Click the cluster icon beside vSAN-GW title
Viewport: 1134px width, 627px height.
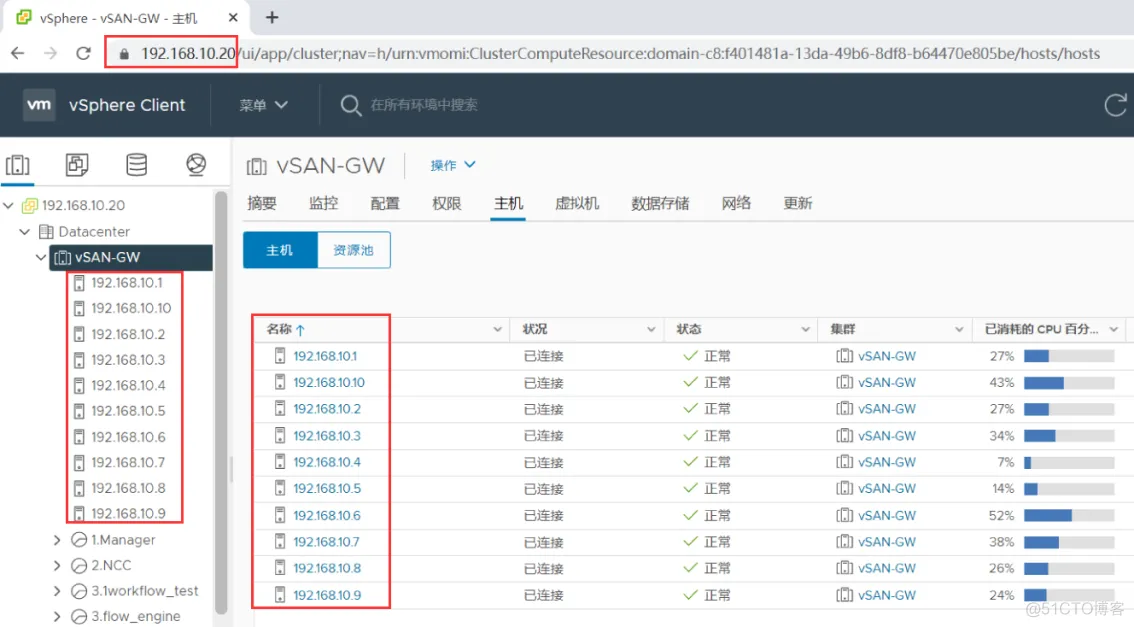257,166
